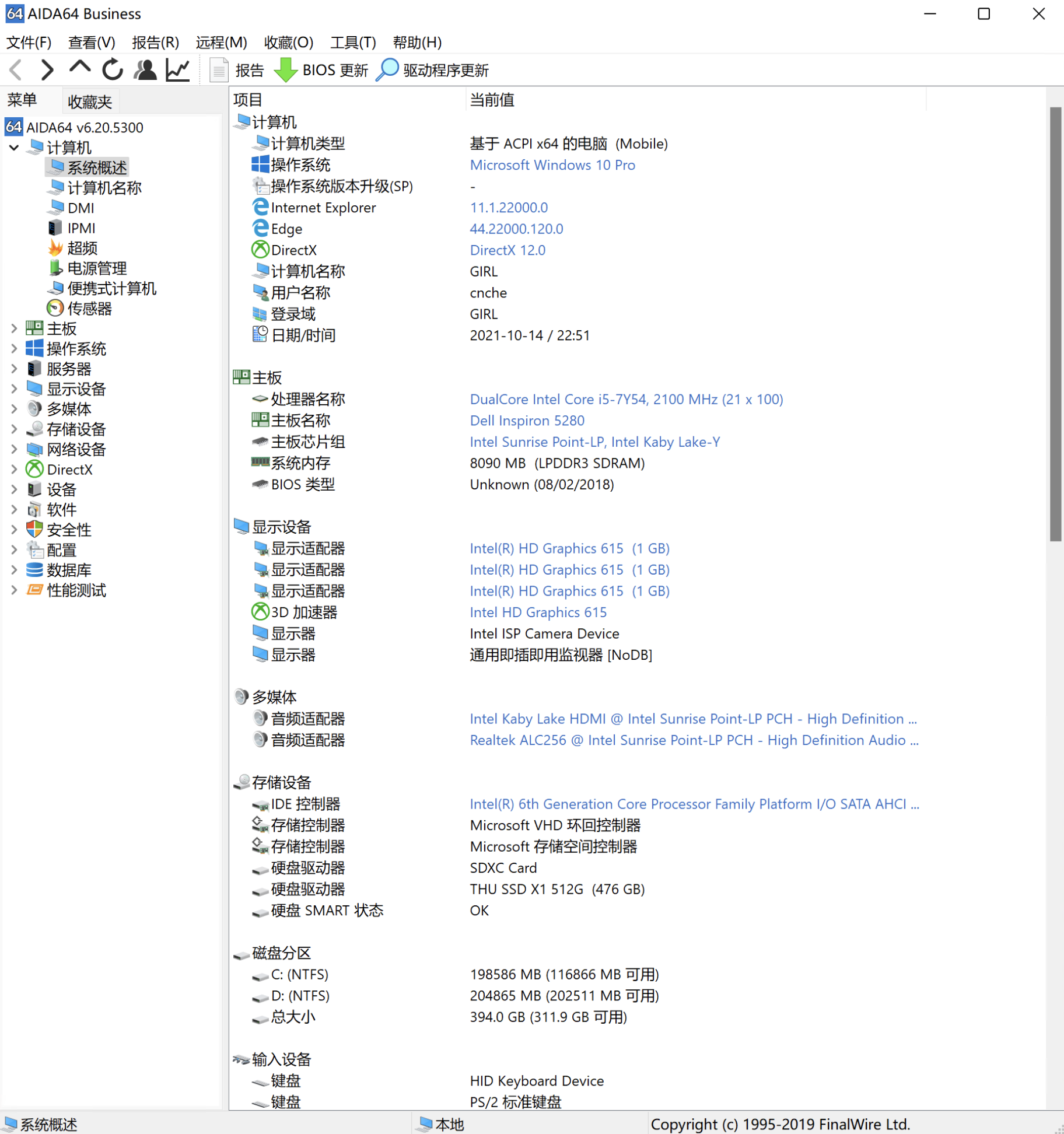1064x1134 pixels.
Task: Open remote user management silhouette icon
Action: (x=145, y=70)
